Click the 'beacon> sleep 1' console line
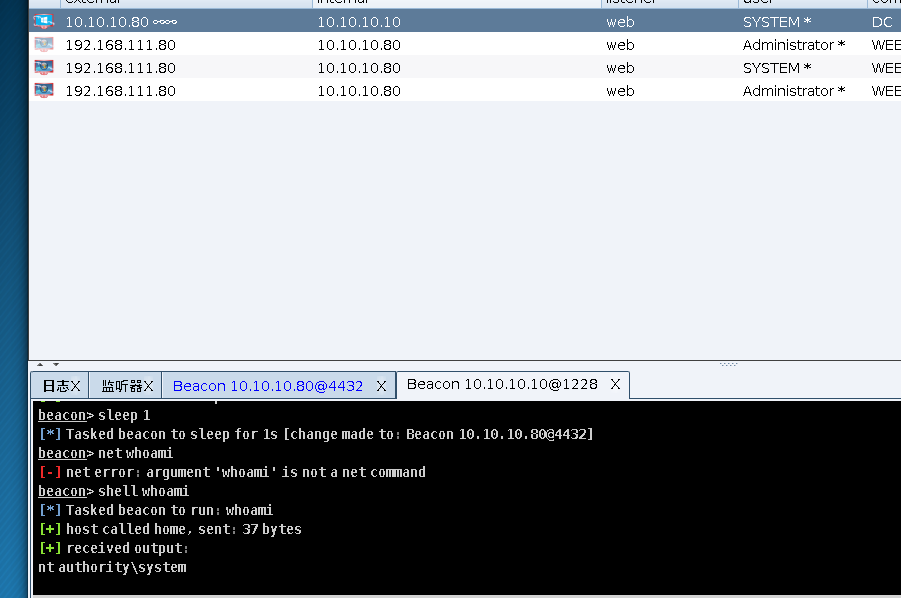Viewport: 901px width, 598px height. (x=94, y=415)
